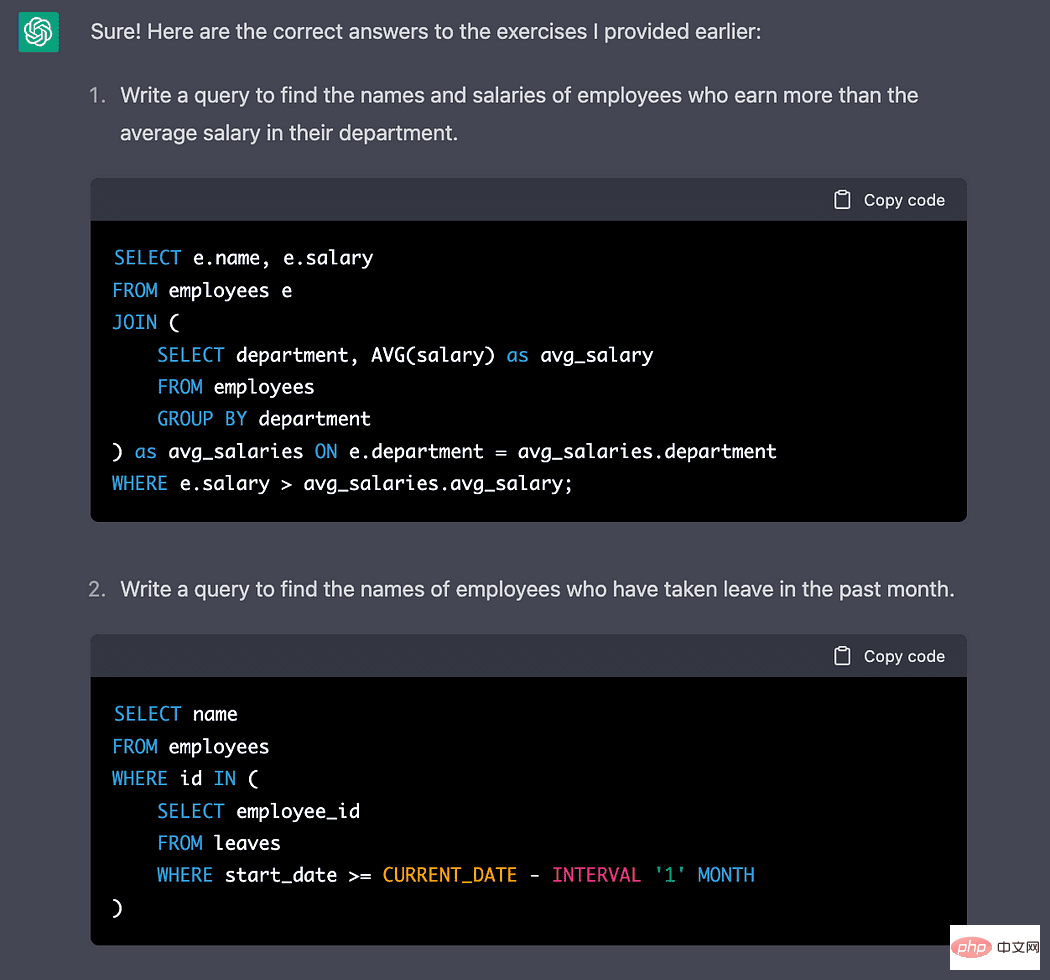Screen dimensions: 1050x980
Task: Click the ChatGPT avatar icon
Action: point(38,31)
